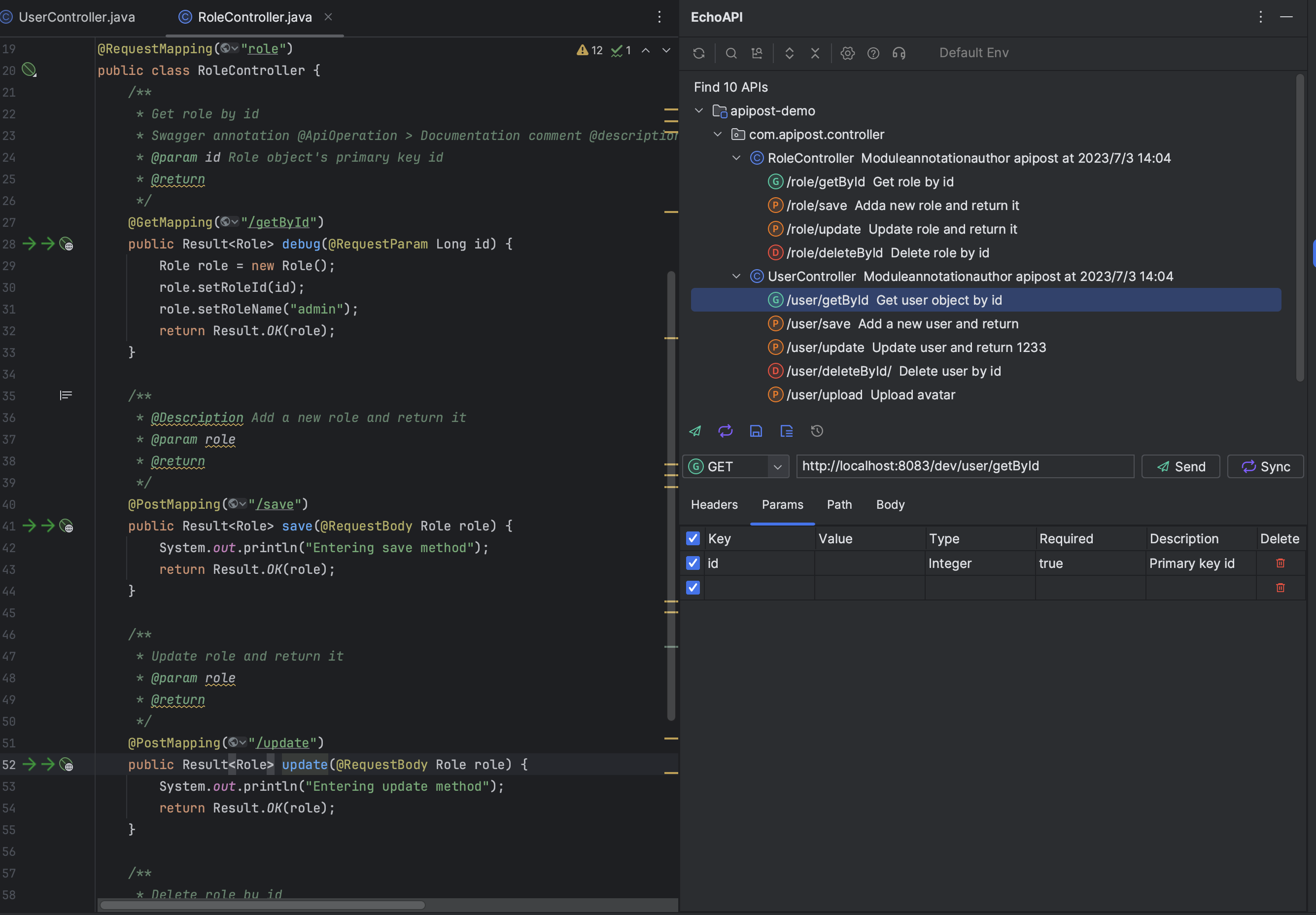Toggle the select-all checkbox in Key header
Image resolution: width=1316 pixels, height=915 pixels.
(x=693, y=539)
